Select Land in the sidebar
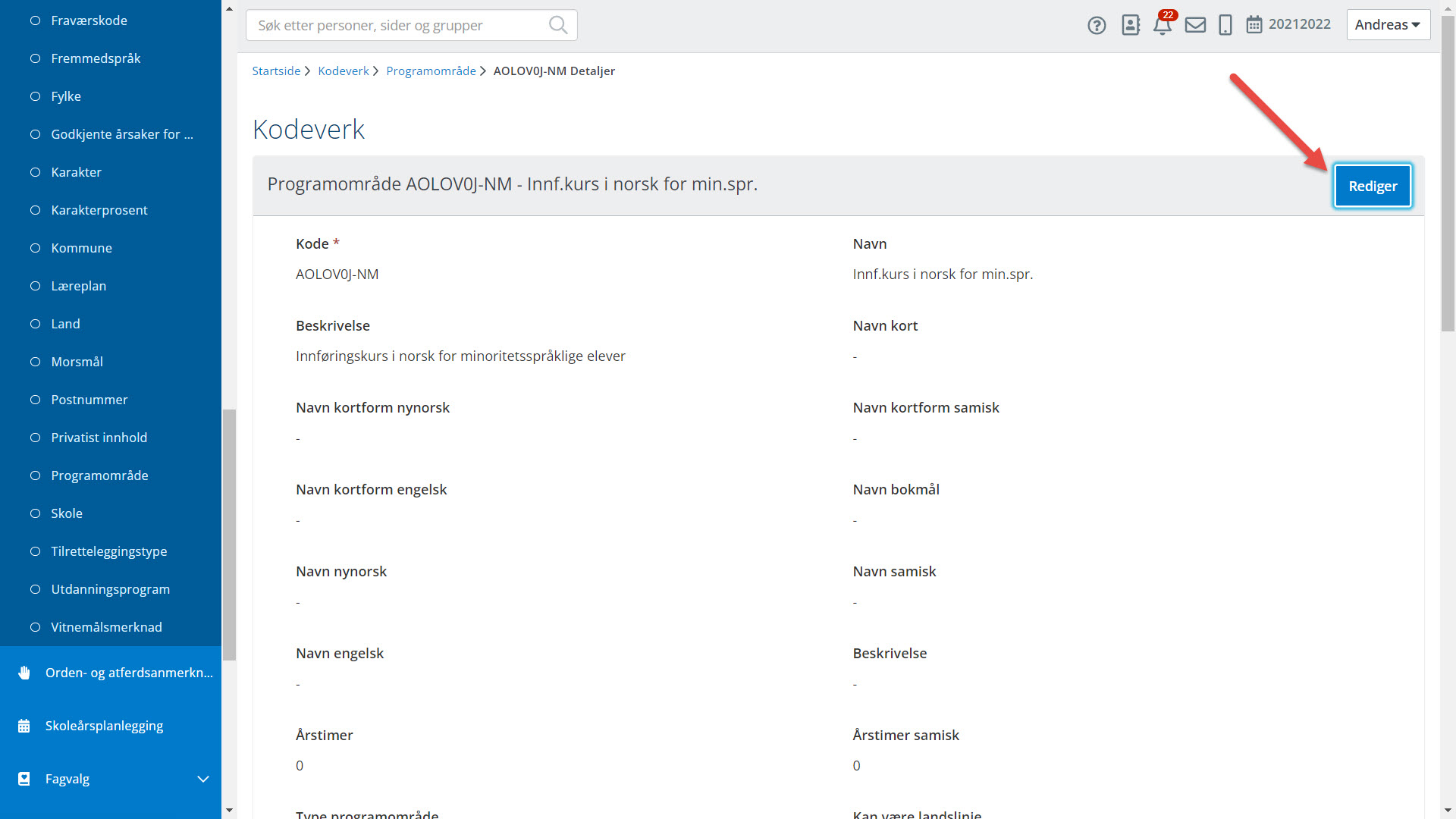Screen dimensions: 1456x819 click(65, 324)
